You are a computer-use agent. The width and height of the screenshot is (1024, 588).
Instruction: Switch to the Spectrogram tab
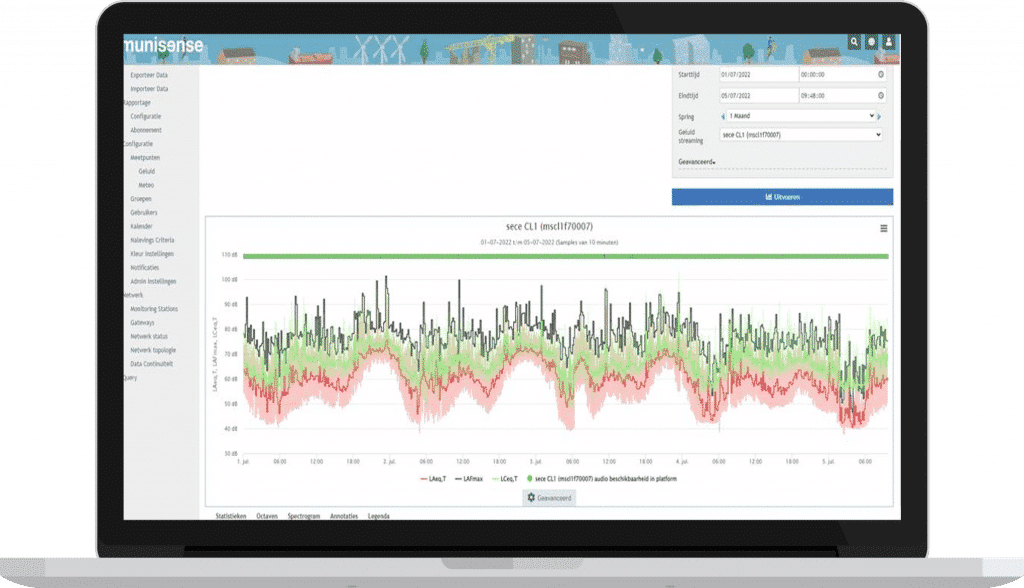click(x=306, y=516)
